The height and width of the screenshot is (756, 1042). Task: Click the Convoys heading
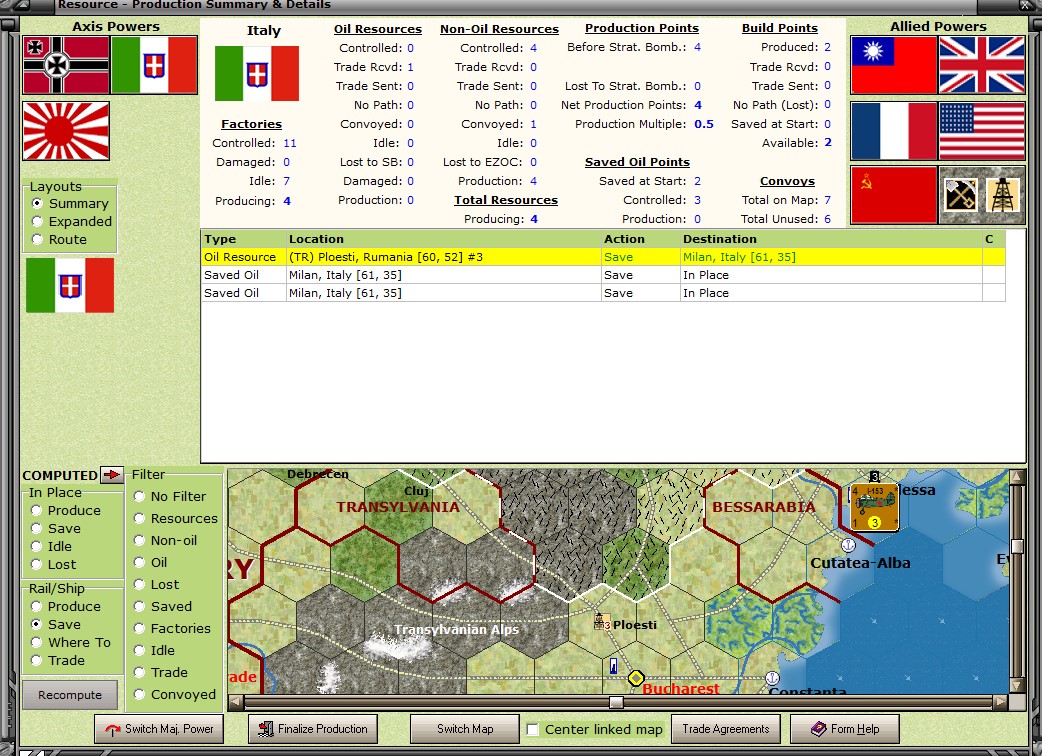787,181
